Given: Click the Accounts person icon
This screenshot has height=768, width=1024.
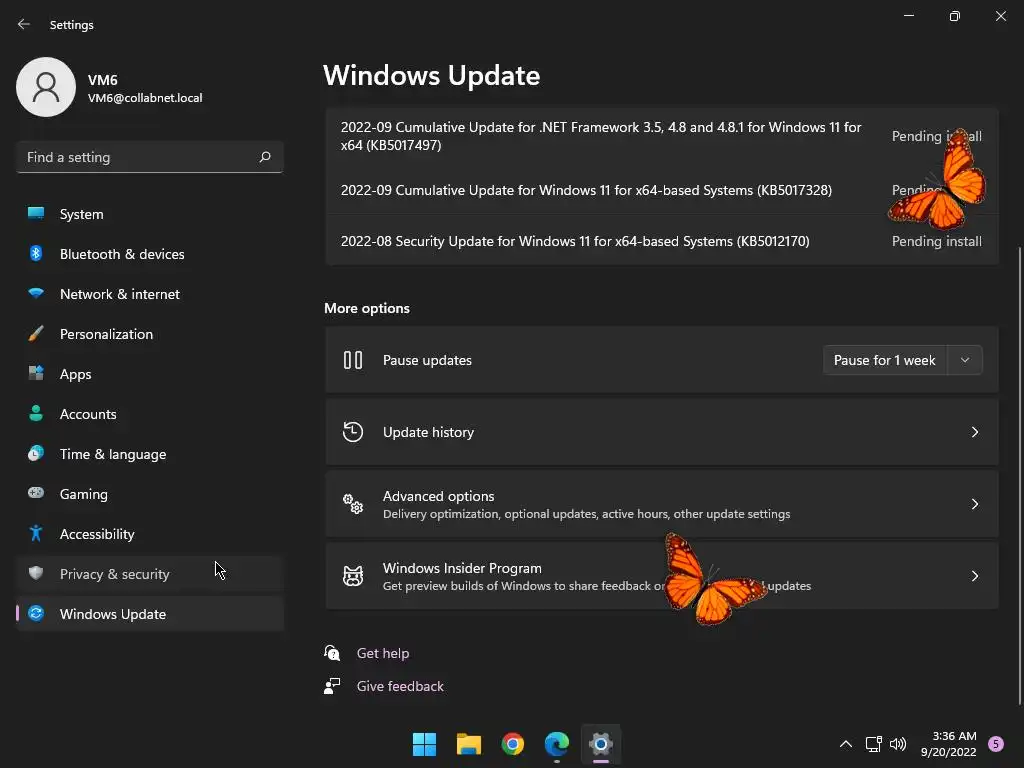Looking at the screenshot, I should pos(36,413).
